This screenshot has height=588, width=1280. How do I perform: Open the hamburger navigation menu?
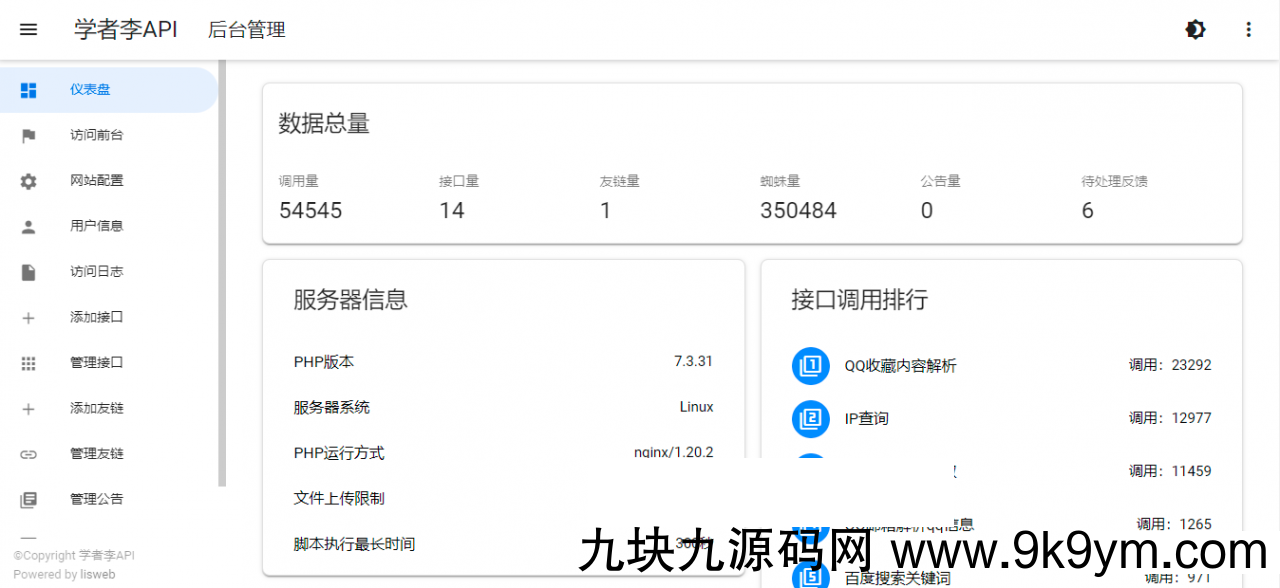coord(28,30)
